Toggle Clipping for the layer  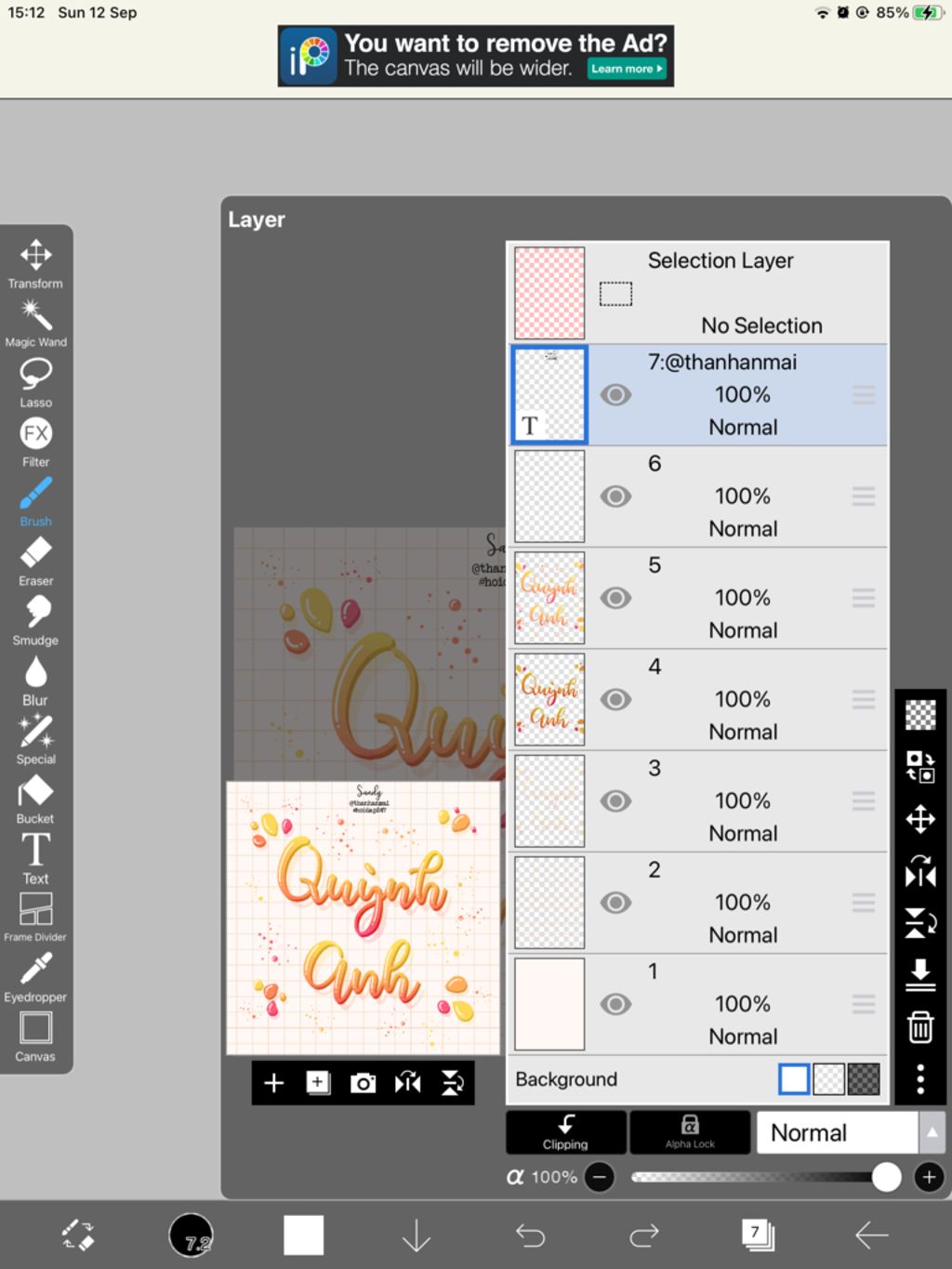pyautogui.click(x=565, y=1132)
